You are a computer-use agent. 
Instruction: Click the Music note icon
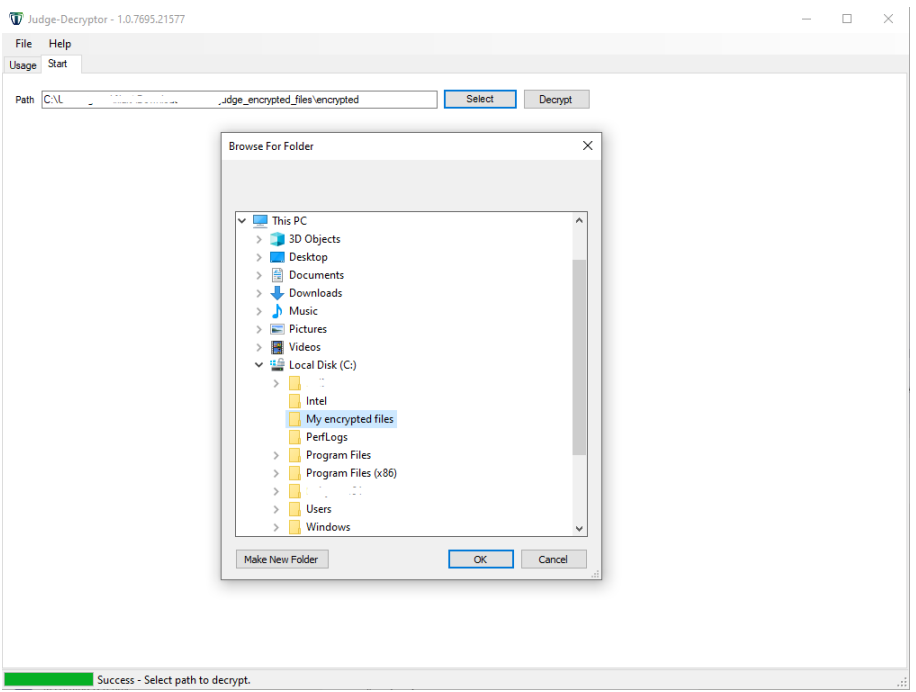tap(277, 311)
